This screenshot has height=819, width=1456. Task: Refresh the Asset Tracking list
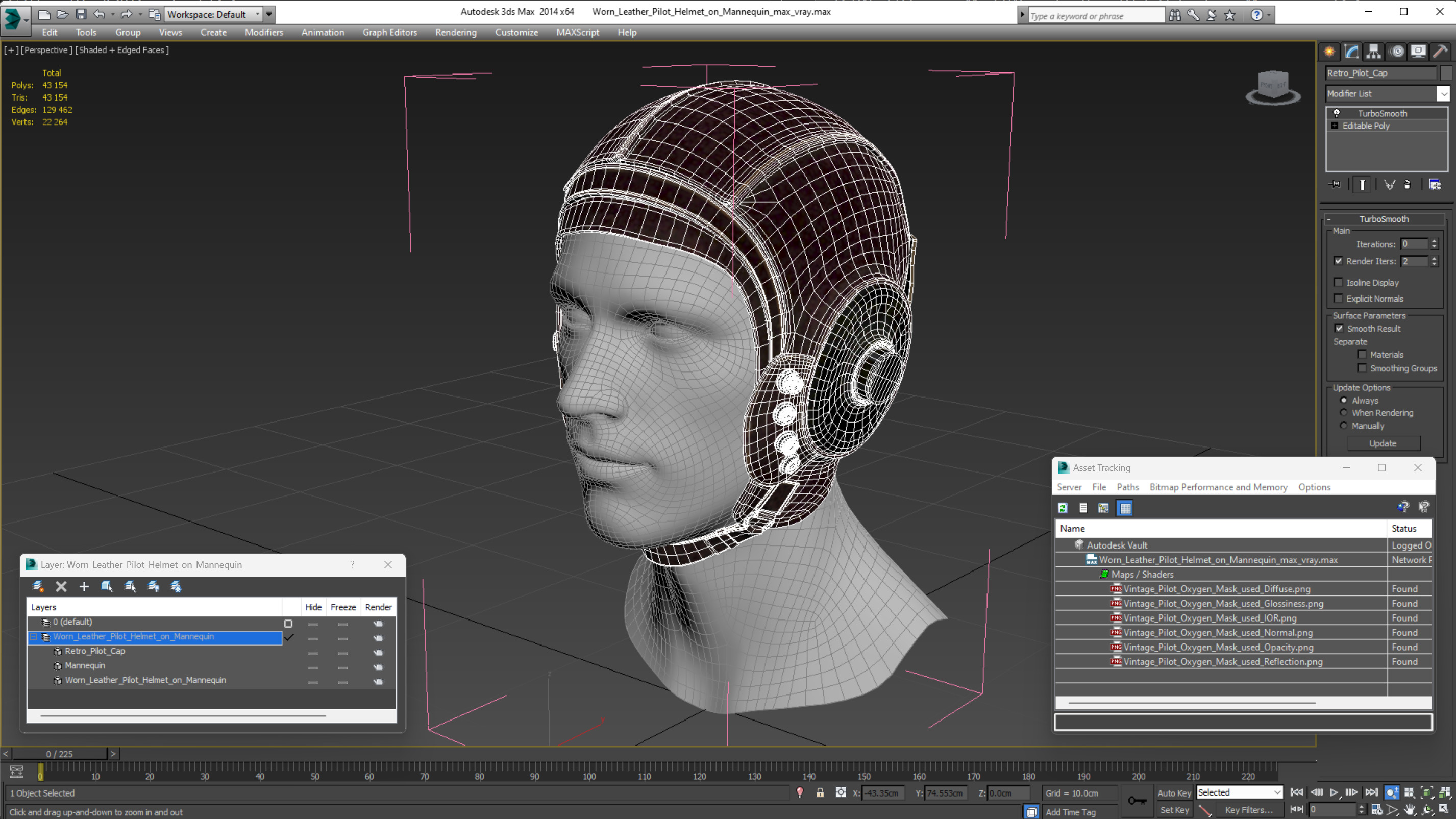click(x=1063, y=508)
